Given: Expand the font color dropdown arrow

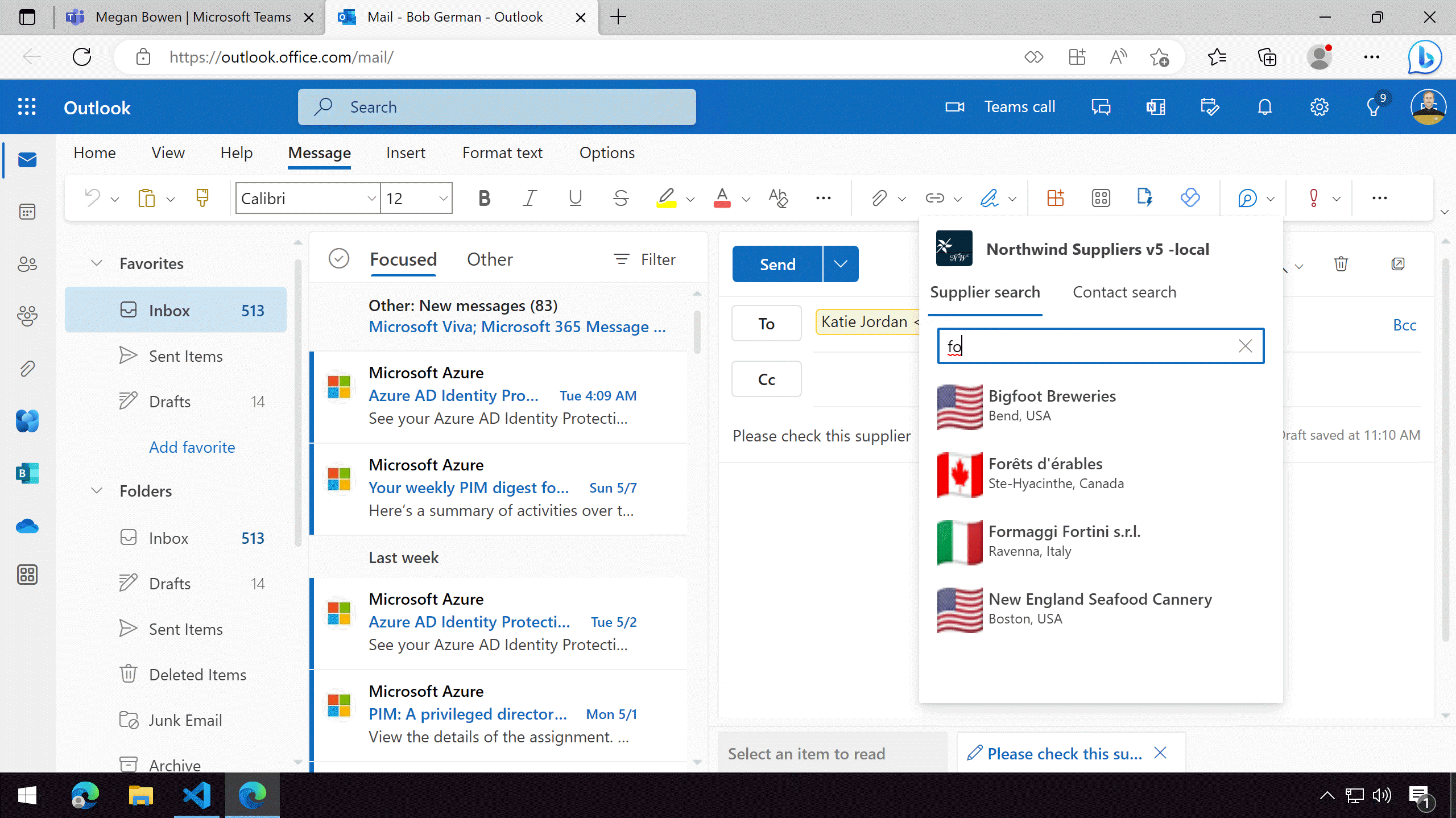Looking at the screenshot, I should tap(746, 199).
